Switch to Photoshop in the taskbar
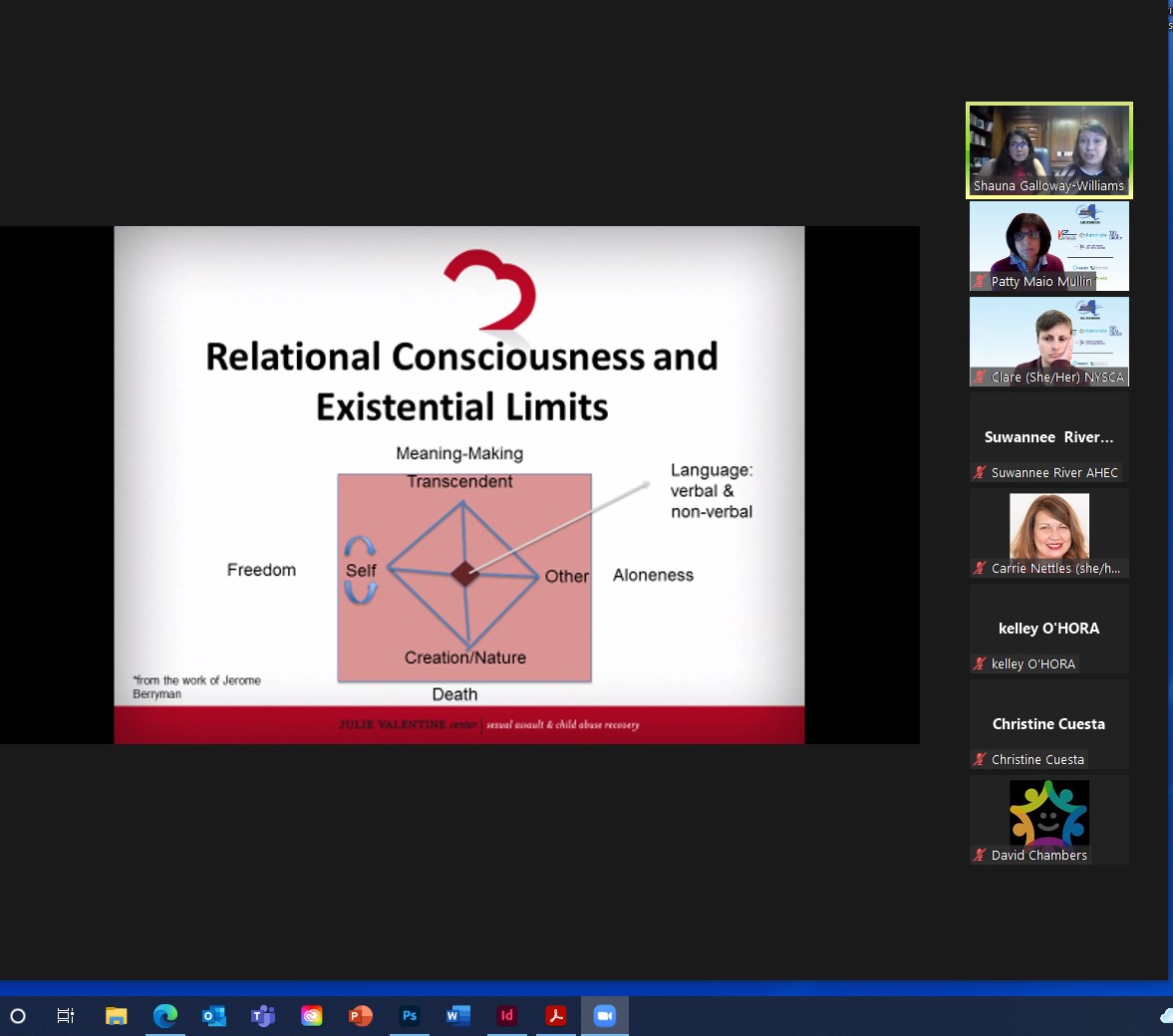 [410, 1015]
